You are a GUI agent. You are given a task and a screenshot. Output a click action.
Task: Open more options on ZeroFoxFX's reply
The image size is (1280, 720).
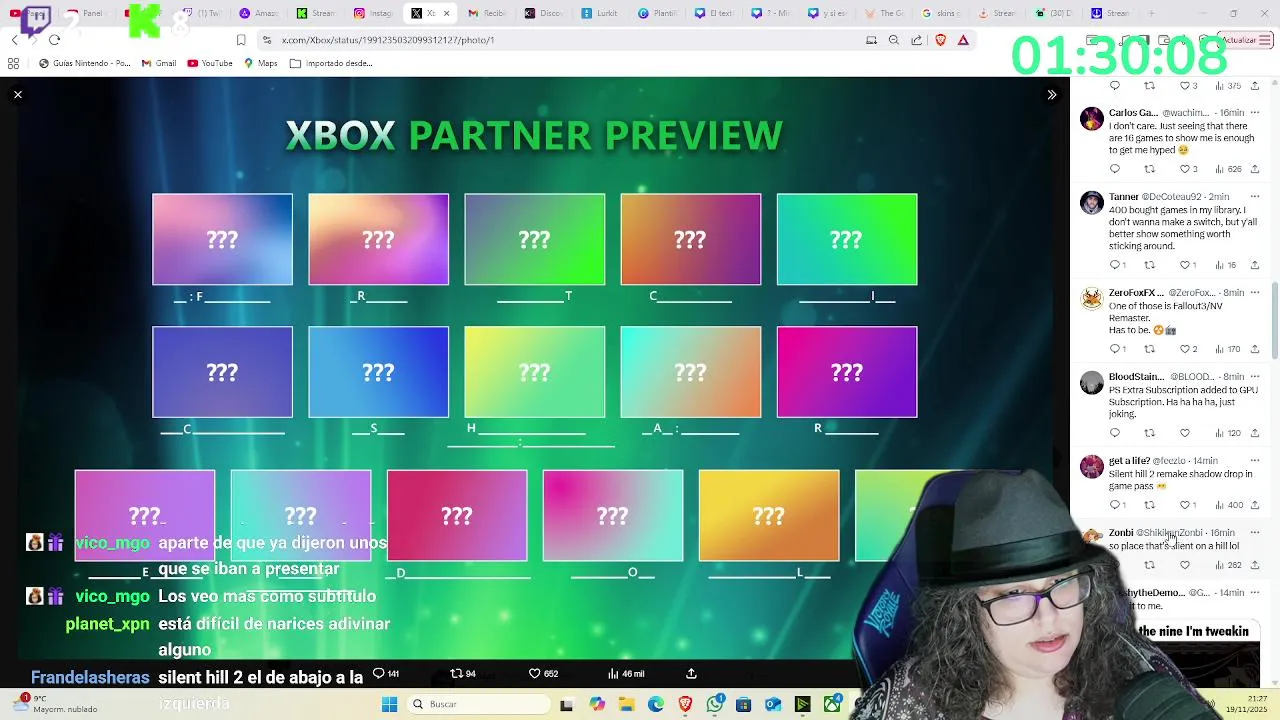pos(1255,293)
